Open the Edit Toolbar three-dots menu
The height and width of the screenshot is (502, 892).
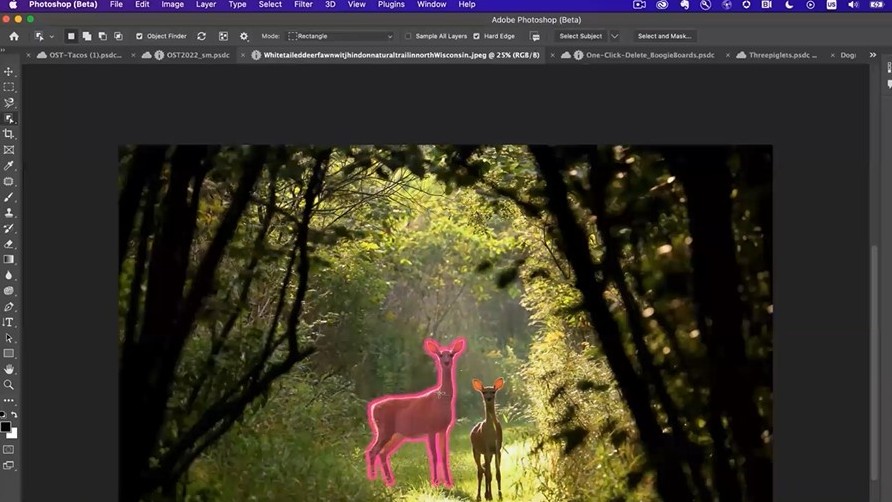tap(9, 401)
